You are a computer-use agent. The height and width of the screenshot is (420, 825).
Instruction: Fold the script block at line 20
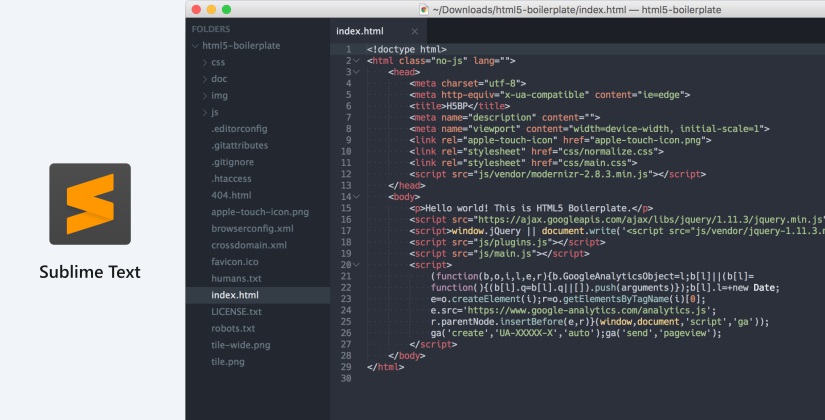coord(355,265)
